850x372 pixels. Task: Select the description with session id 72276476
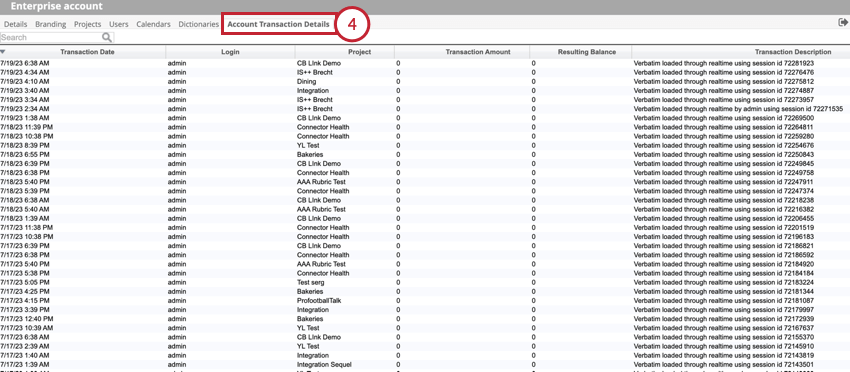pyautogui.click(x=724, y=72)
